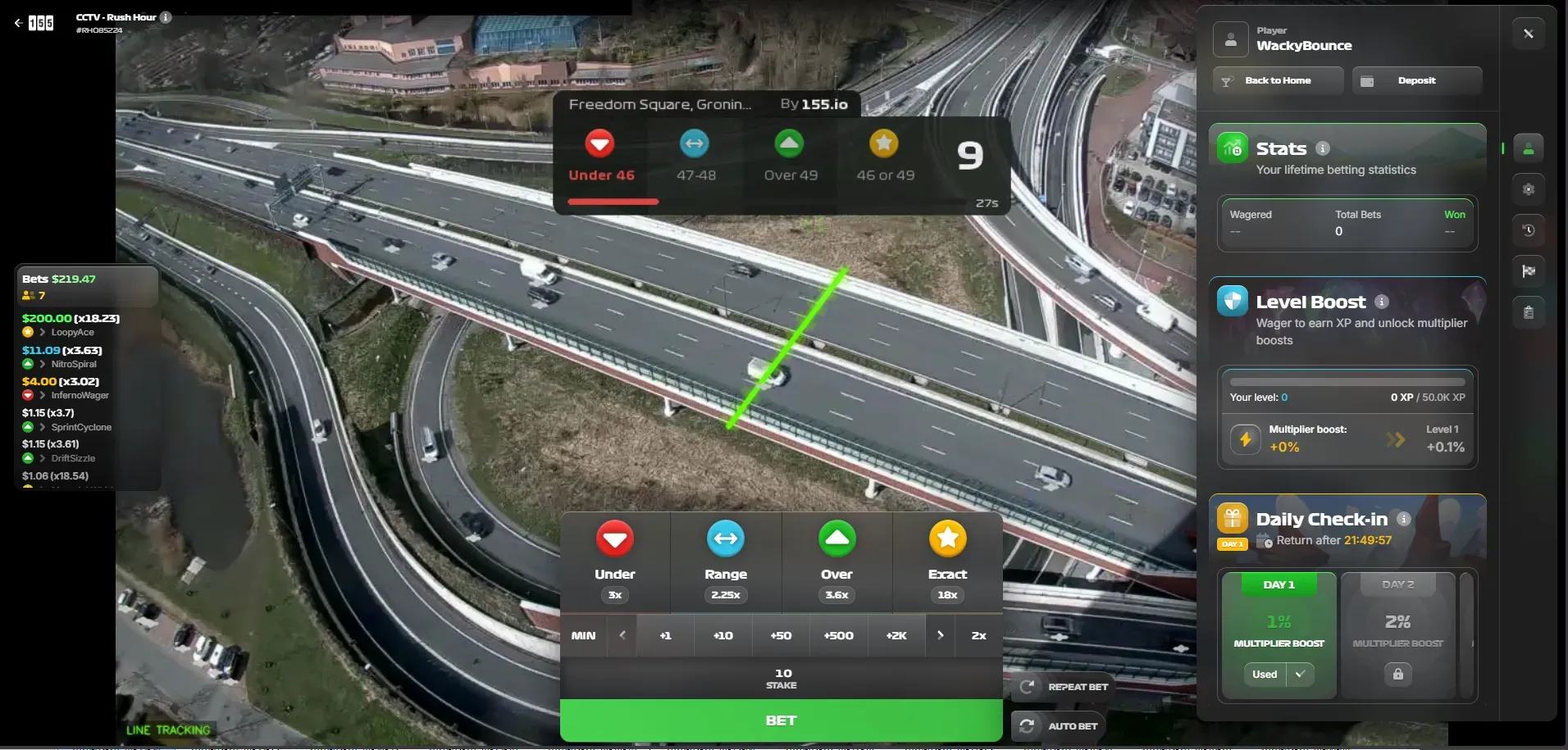Add +1 to stake
Screen dimensions: 1568x750
pos(665,635)
